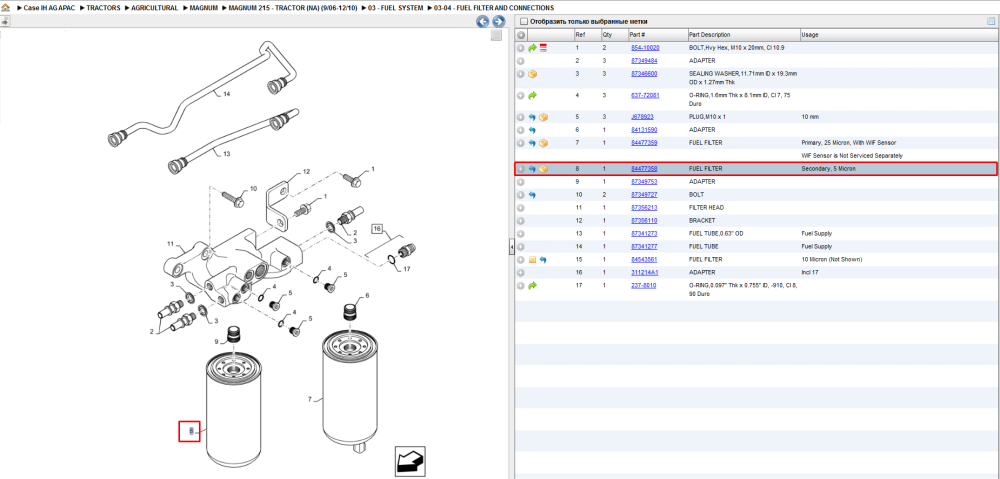The image size is (1000, 479).
Task: Go to the MAGNUM breadcrumb level
Action: [x=203, y=8]
